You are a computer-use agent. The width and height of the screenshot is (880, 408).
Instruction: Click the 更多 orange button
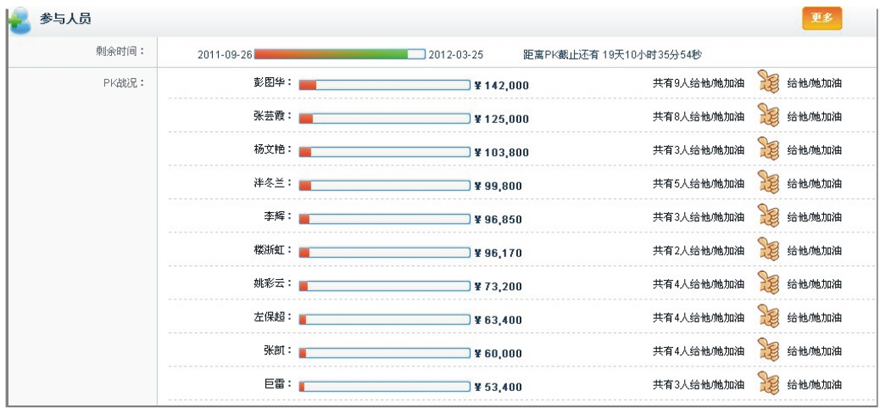[x=821, y=18]
